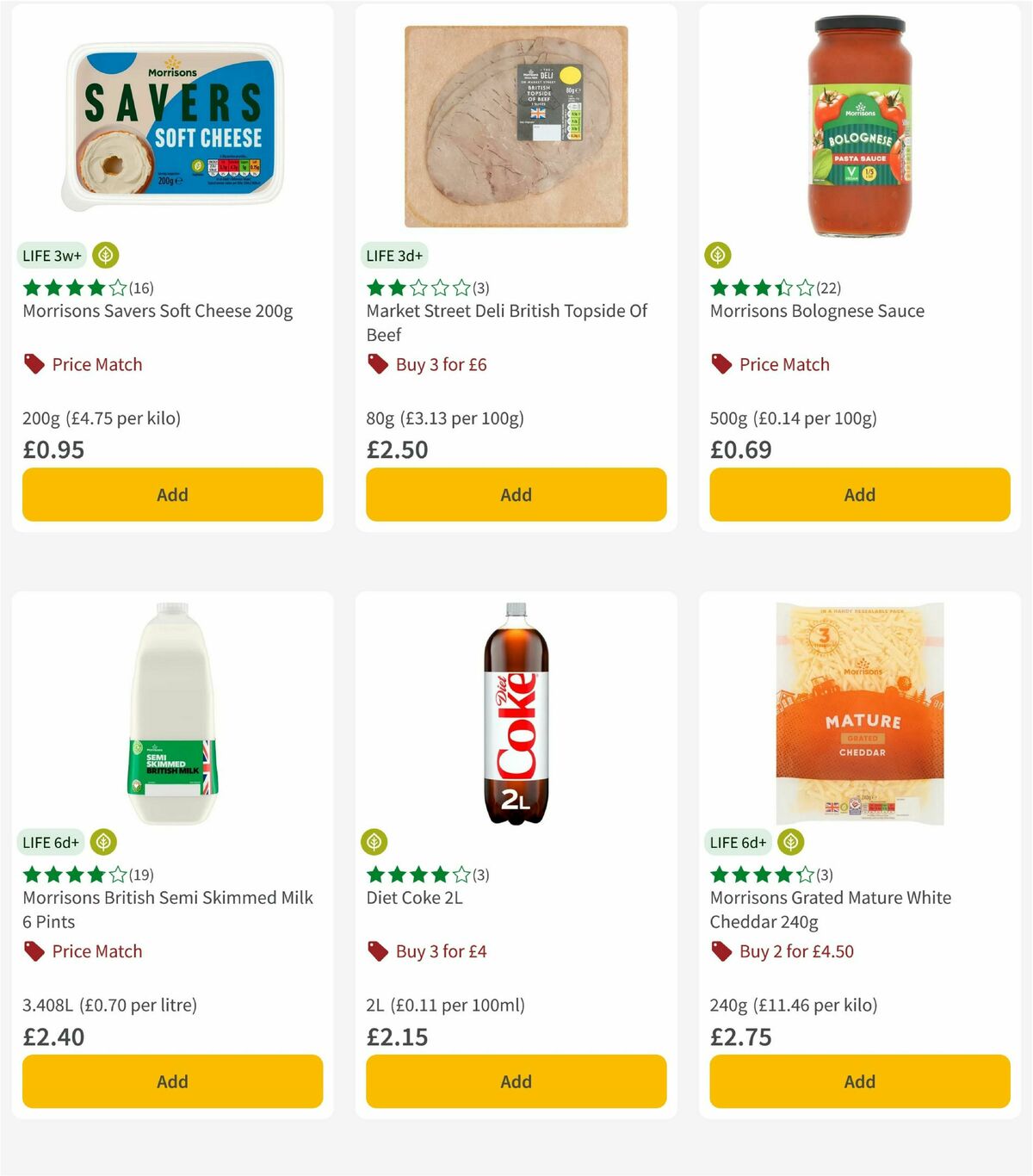Click the fourth star rating on Diet Coke 2L
Image resolution: width=1033 pixels, height=1176 pixels.
(x=439, y=874)
